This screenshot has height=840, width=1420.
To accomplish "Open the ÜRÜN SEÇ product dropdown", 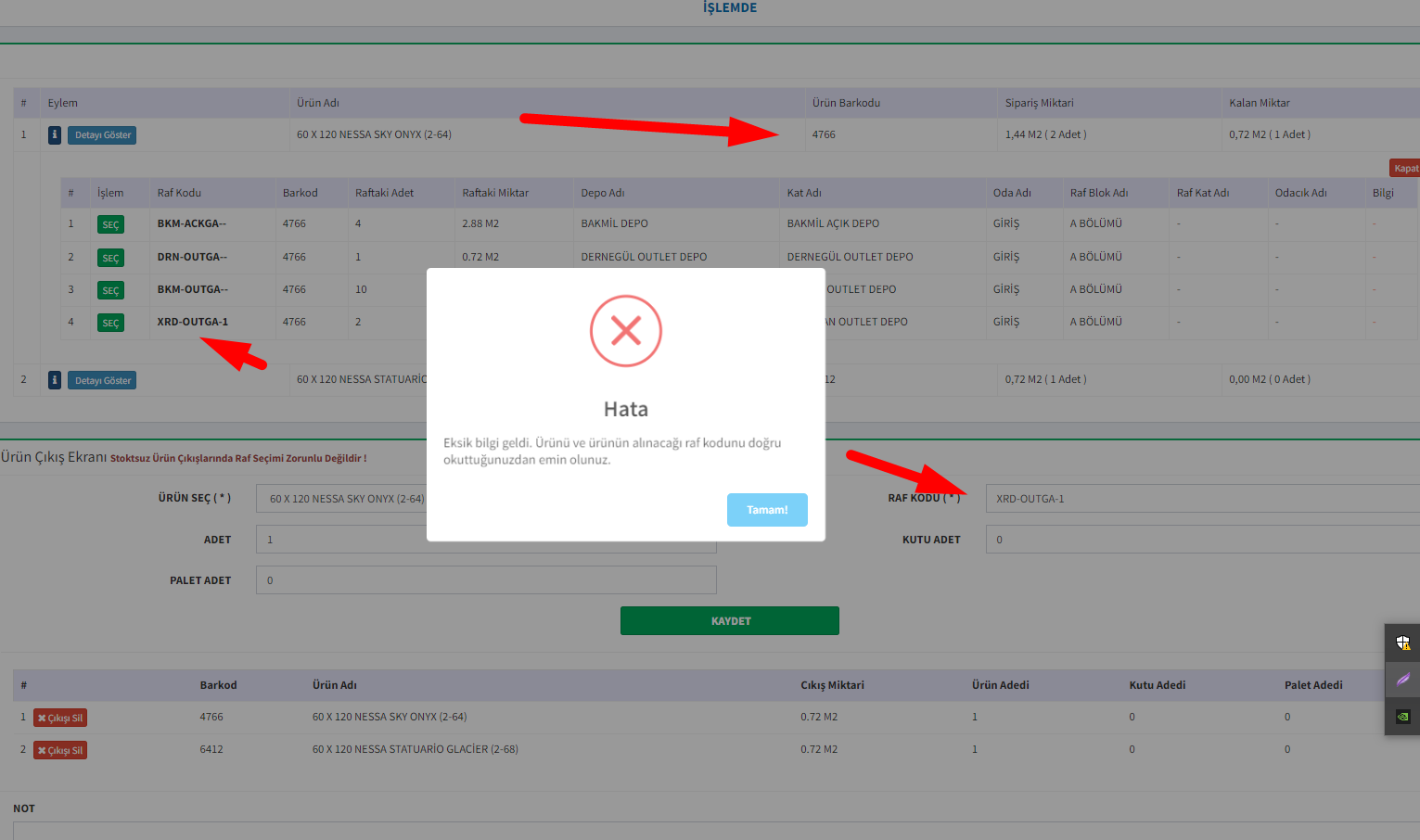I will click(343, 499).
